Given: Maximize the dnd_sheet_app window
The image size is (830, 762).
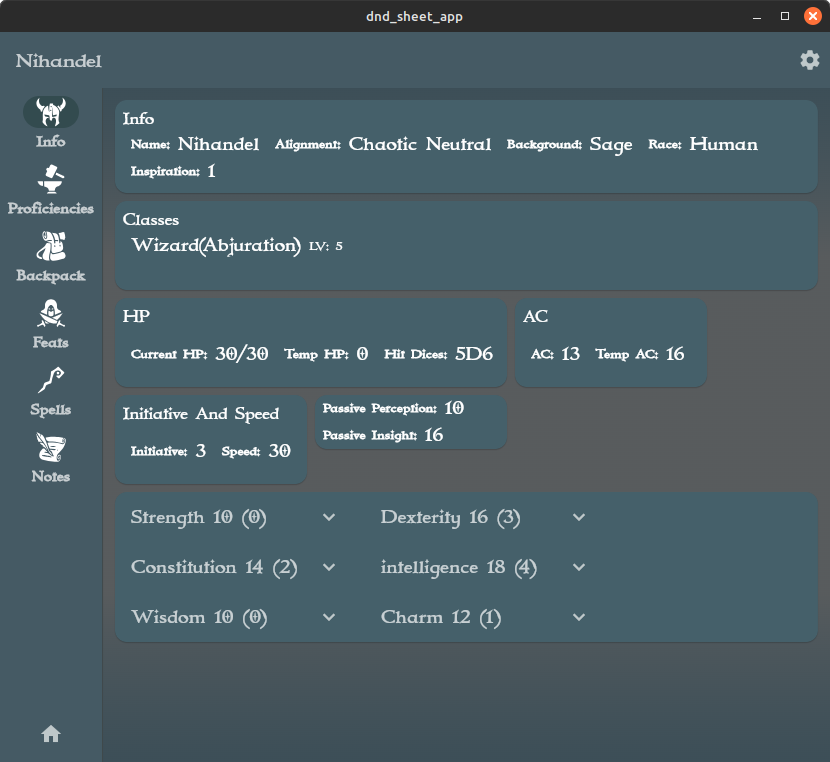Looking at the screenshot, I should pos(785,16).
